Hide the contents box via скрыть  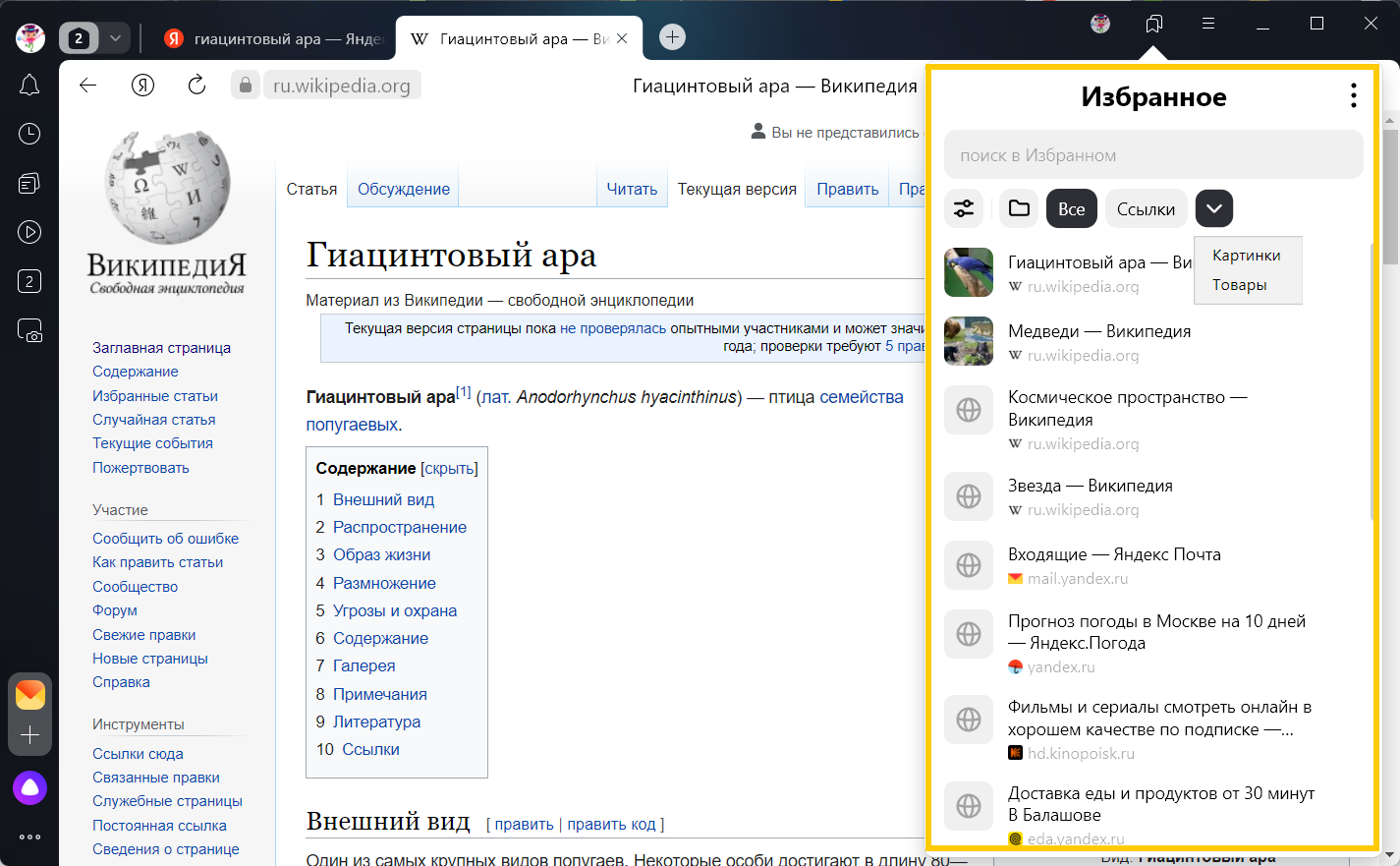450,469
